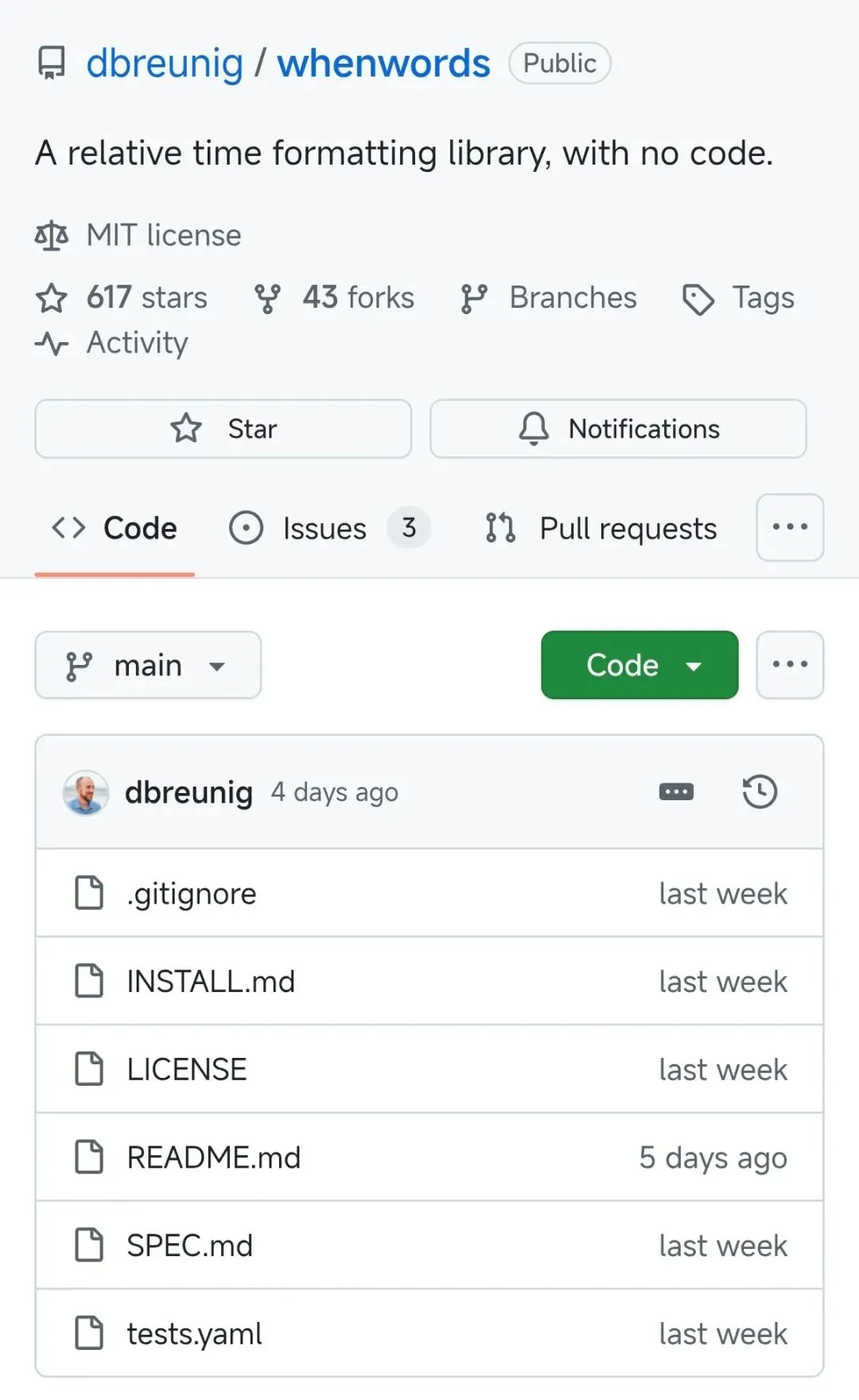Click the dbreunig avatar image

coord(86,792)
